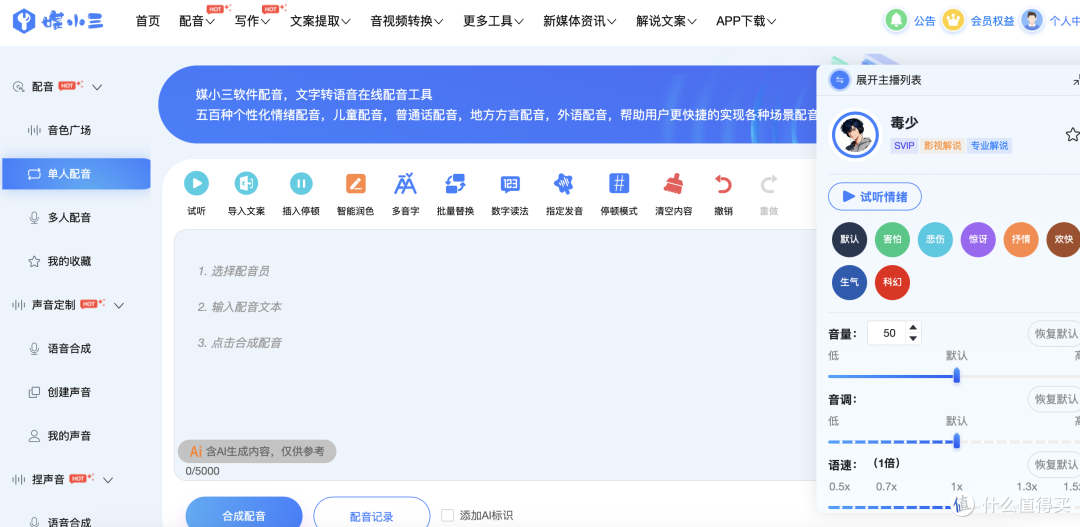Screen dimensions: 1080x527
Task: Open the 导入文案 import tool
Action: tap(246, 183)
